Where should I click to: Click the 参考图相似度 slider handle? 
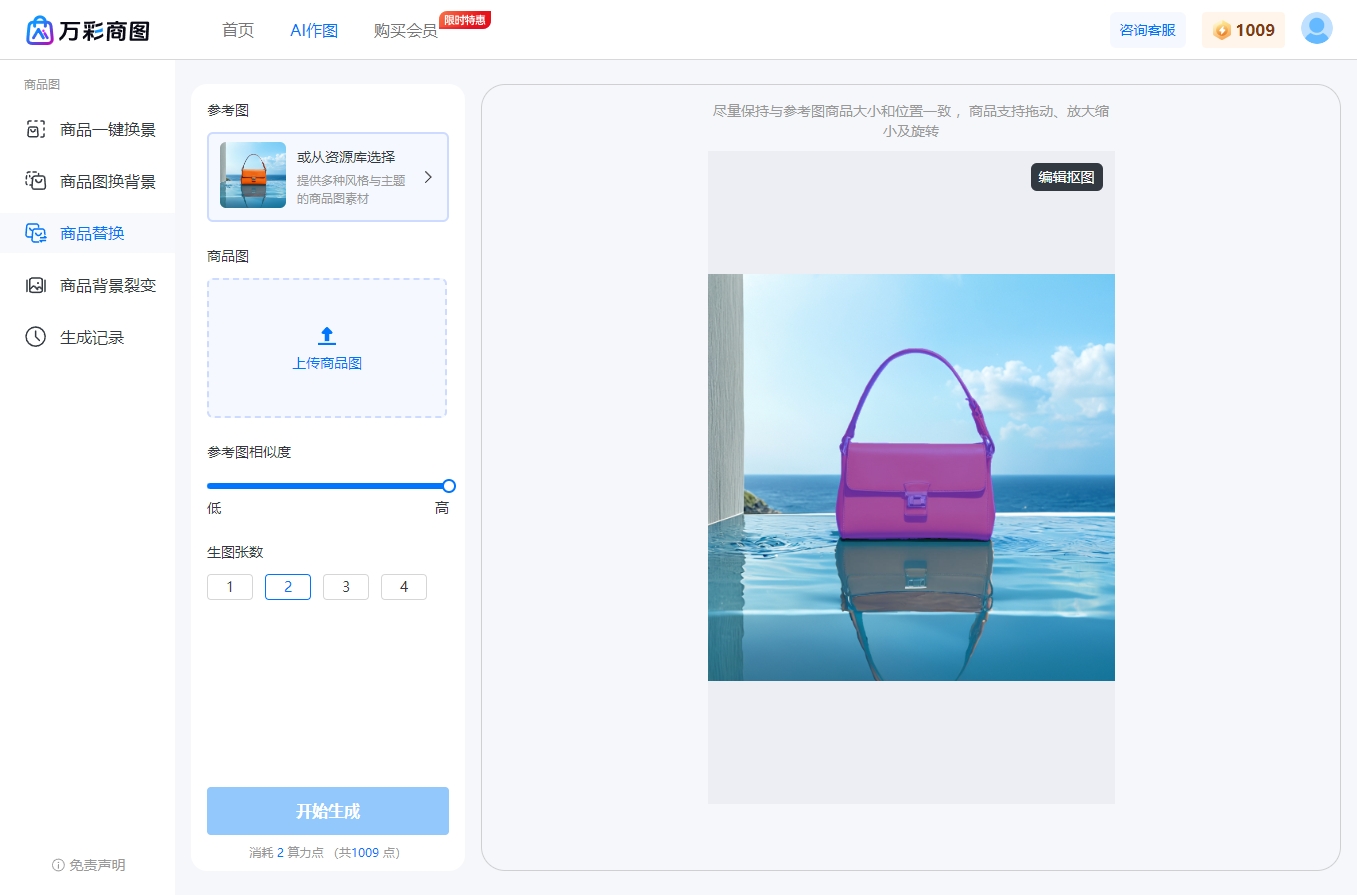tap(449, 486)
